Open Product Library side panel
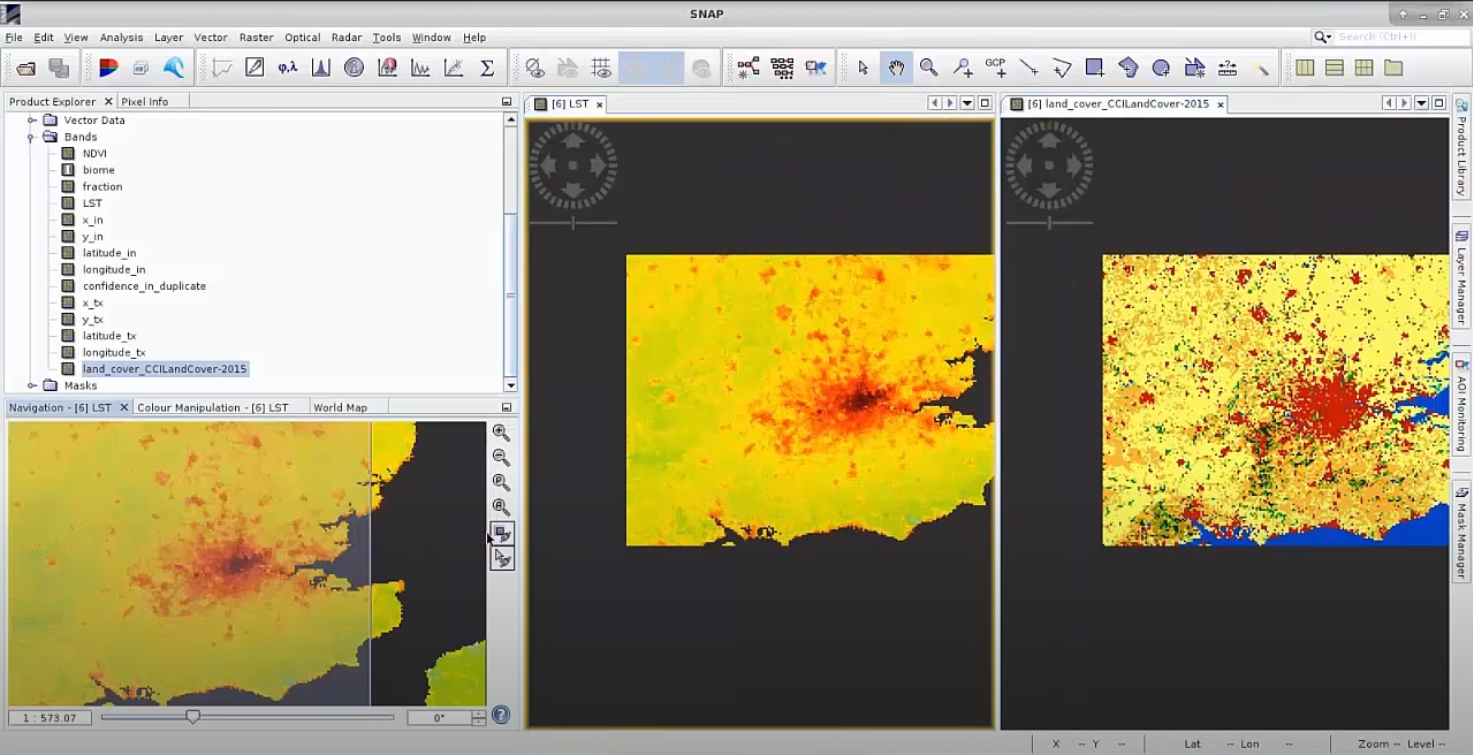The image size is (1473, 755). [x=1461, y=147]
